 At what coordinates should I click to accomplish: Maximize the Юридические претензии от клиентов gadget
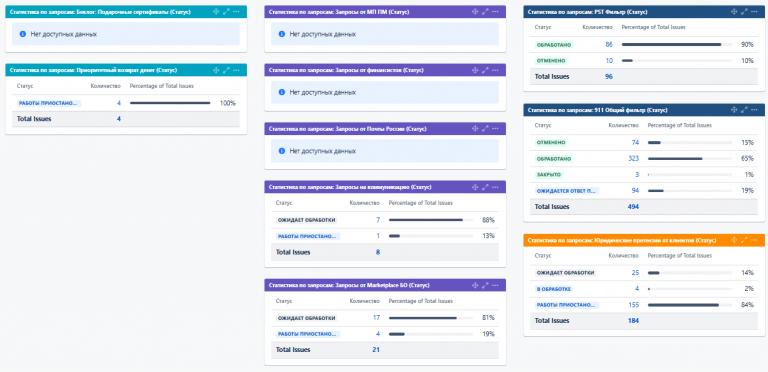[744, 240]
